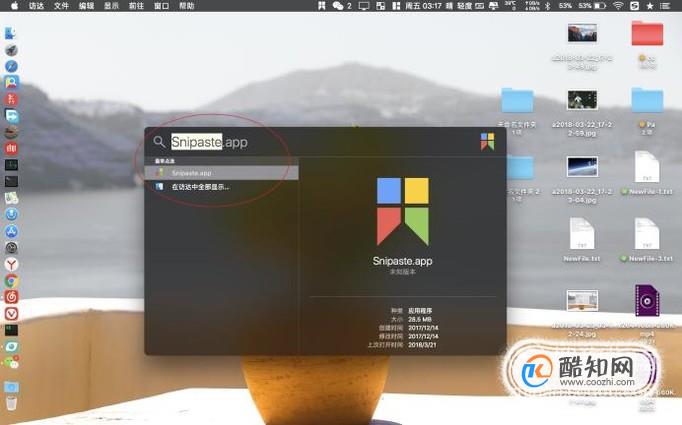The image size is (682, 425).
Task: Open the Go (前往) menu
Action: click(136, 6)
